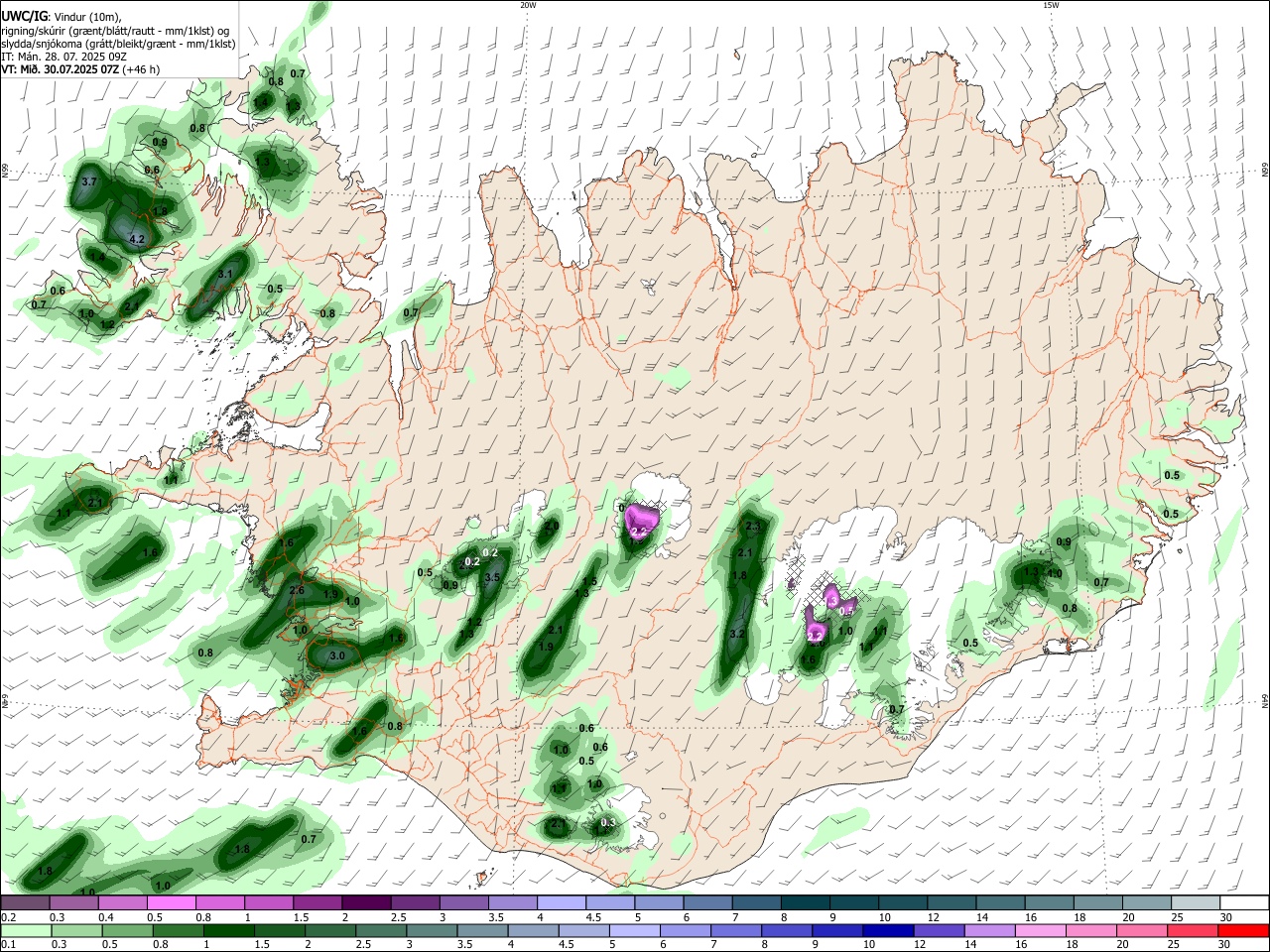Click the '15W' longitude label
Viewport: 1270px width, 952px height.
[x=1051, y=5]
